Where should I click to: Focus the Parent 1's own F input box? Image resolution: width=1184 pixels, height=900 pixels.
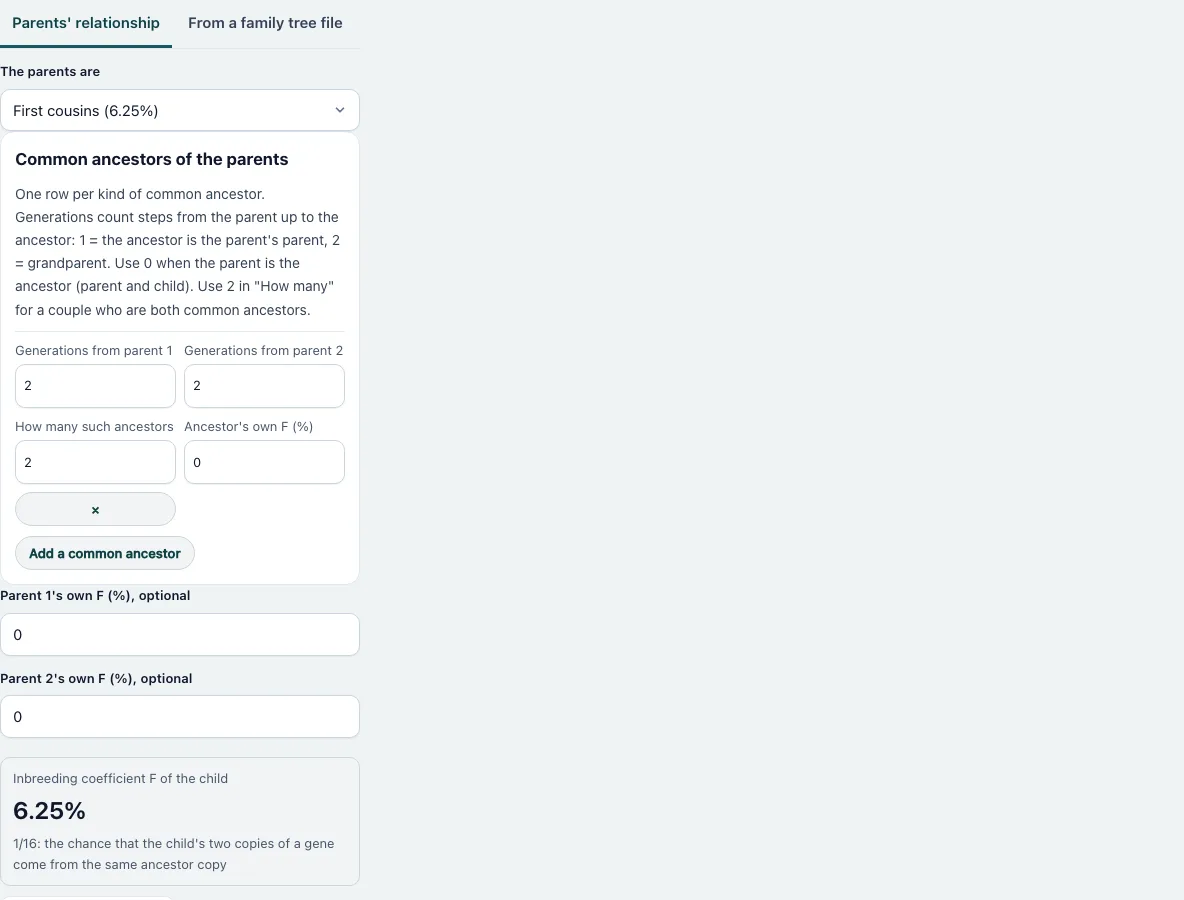coord(180,635)
